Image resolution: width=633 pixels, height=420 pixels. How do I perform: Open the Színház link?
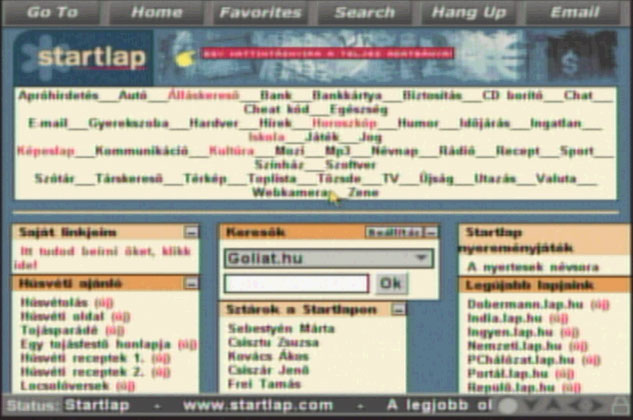pos(279,165)
